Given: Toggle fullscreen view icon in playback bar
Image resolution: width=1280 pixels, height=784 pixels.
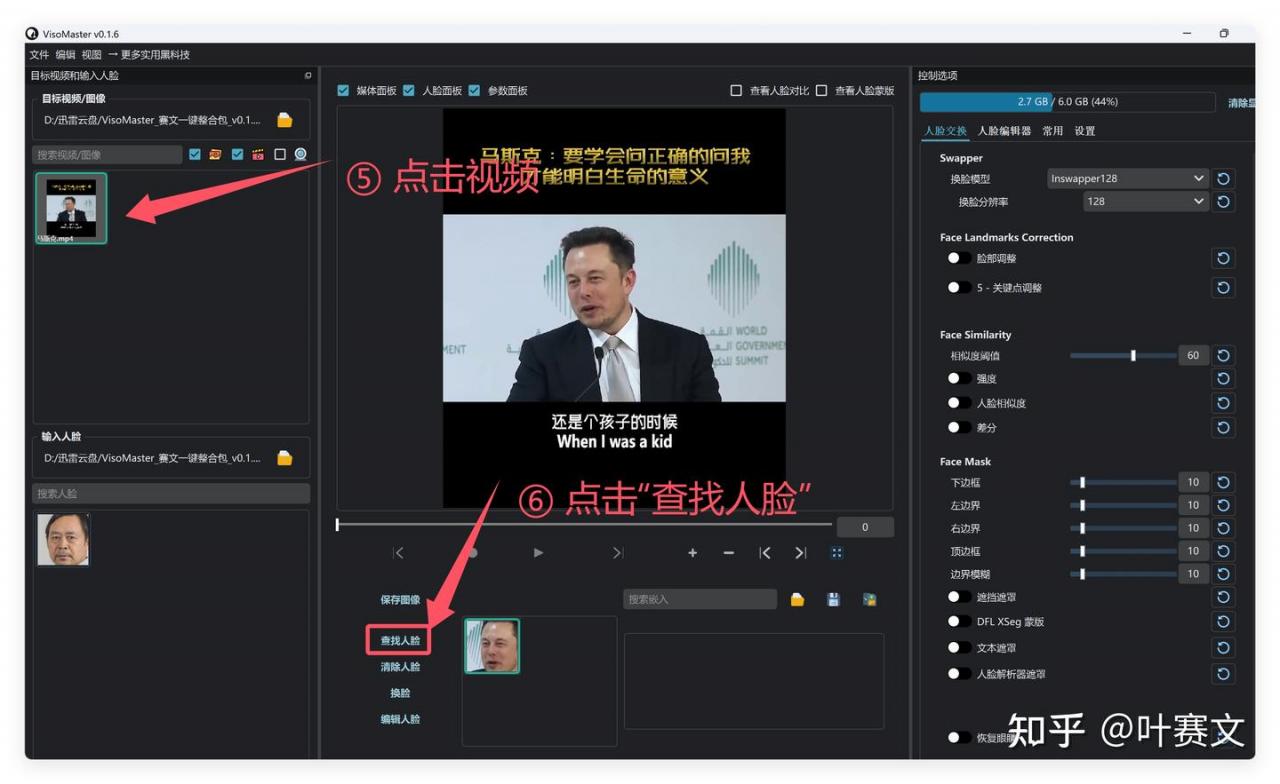Looking at the screenshot, I should click(x=837, y=552).
